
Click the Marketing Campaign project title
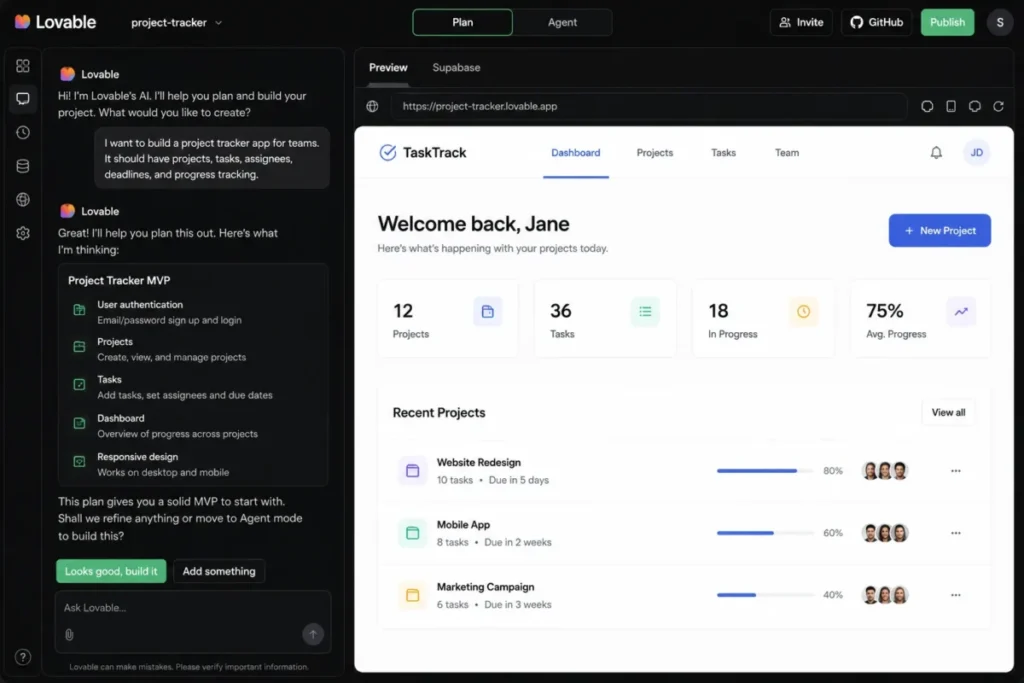[485, 586]
